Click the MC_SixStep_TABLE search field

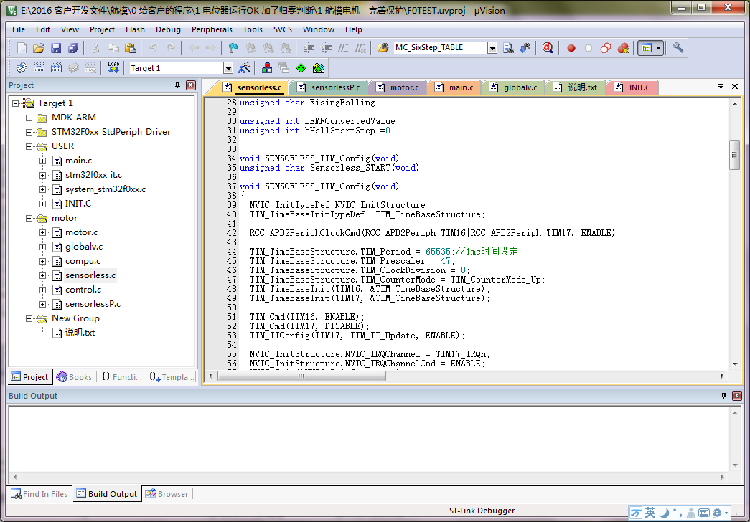coord(440,48)
